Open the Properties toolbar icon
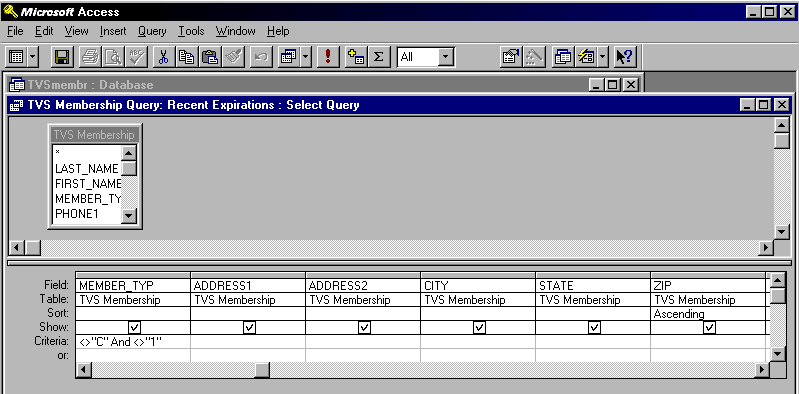Screen dimensions: 799x394 click(511, 57)
